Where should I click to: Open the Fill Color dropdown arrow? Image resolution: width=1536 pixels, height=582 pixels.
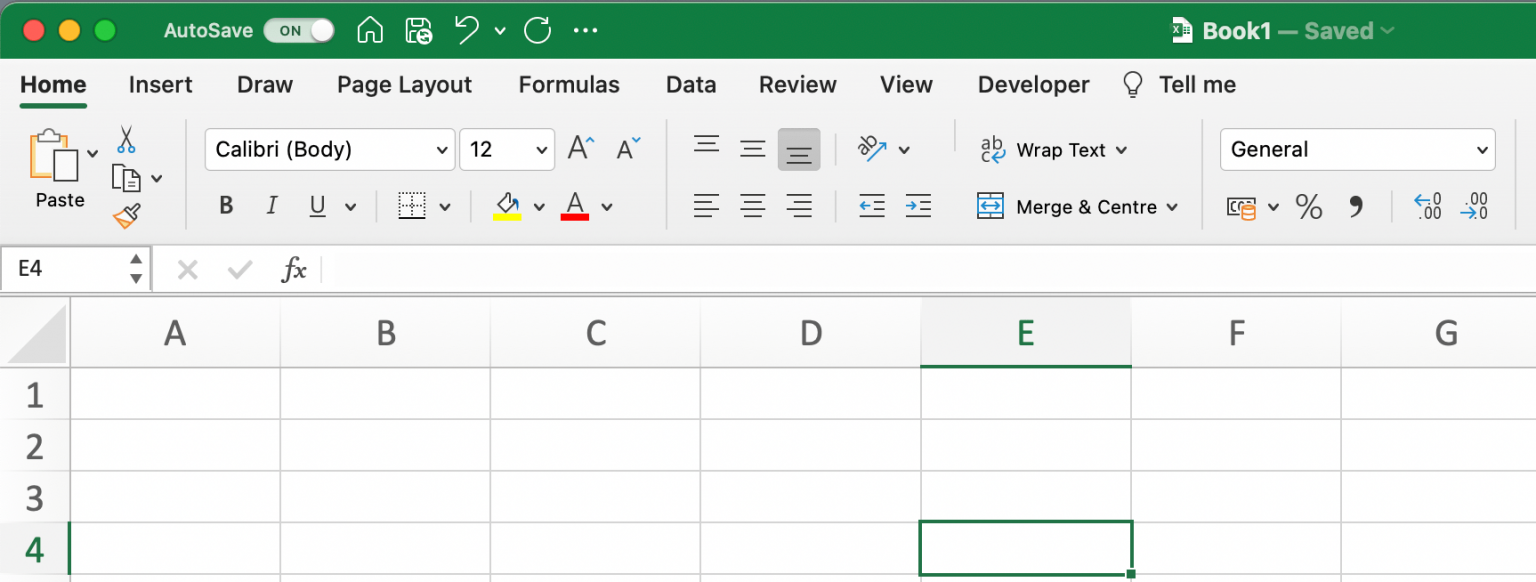(540, 205)
